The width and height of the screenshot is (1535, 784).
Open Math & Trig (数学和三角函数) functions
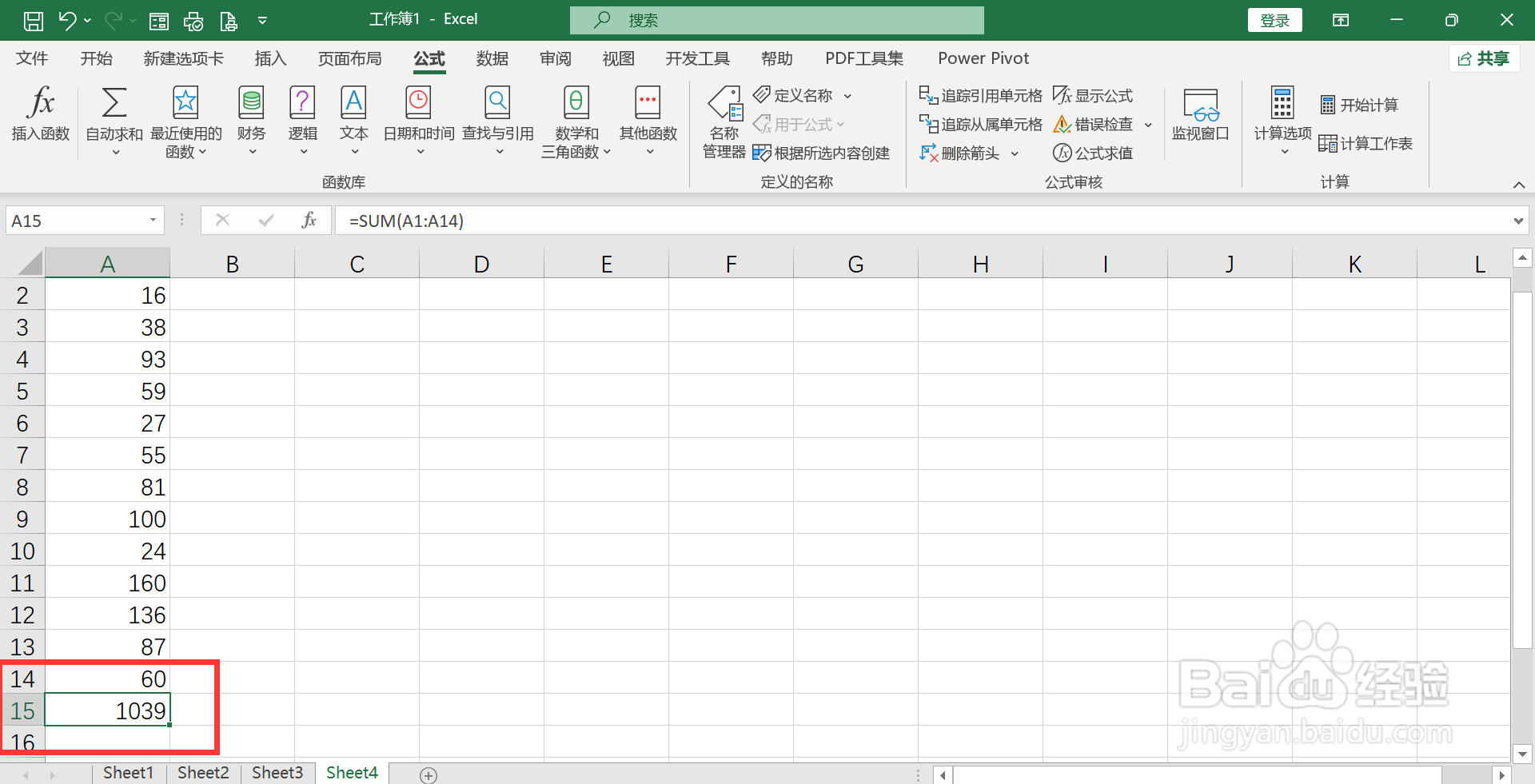pos(576,122)
